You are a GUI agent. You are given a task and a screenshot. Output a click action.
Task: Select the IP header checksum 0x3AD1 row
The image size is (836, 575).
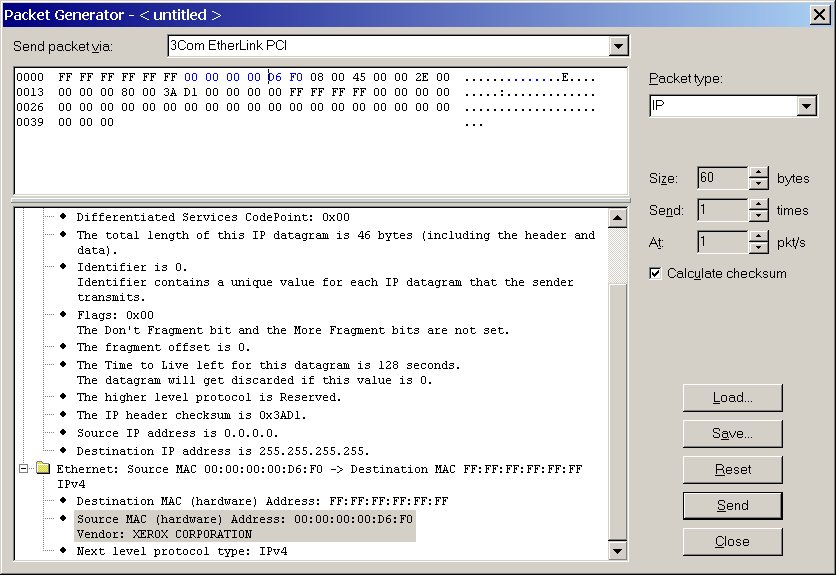click(191, 415)
